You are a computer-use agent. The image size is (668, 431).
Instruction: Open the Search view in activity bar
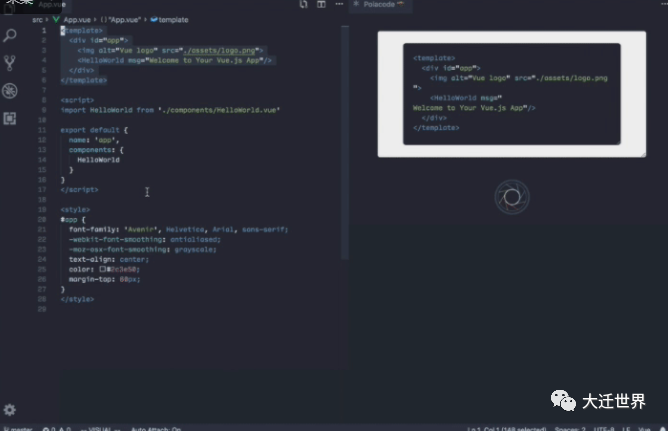[x=10, y=35]
